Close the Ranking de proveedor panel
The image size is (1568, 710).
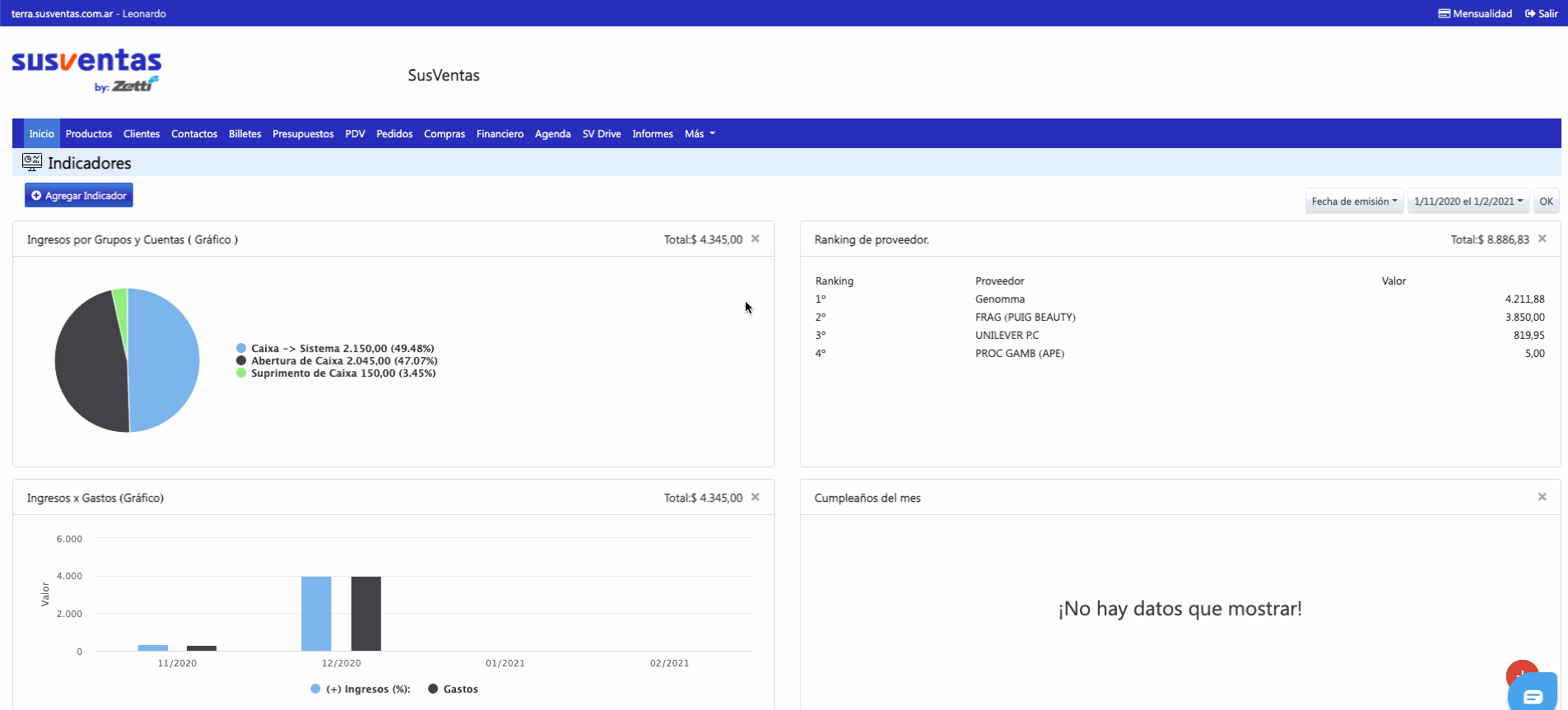(1542, 239)
